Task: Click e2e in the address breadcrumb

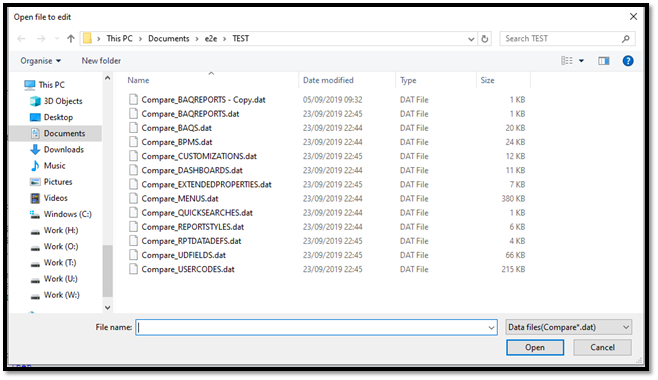Action: pyautogui.click(x=211, y=39)
